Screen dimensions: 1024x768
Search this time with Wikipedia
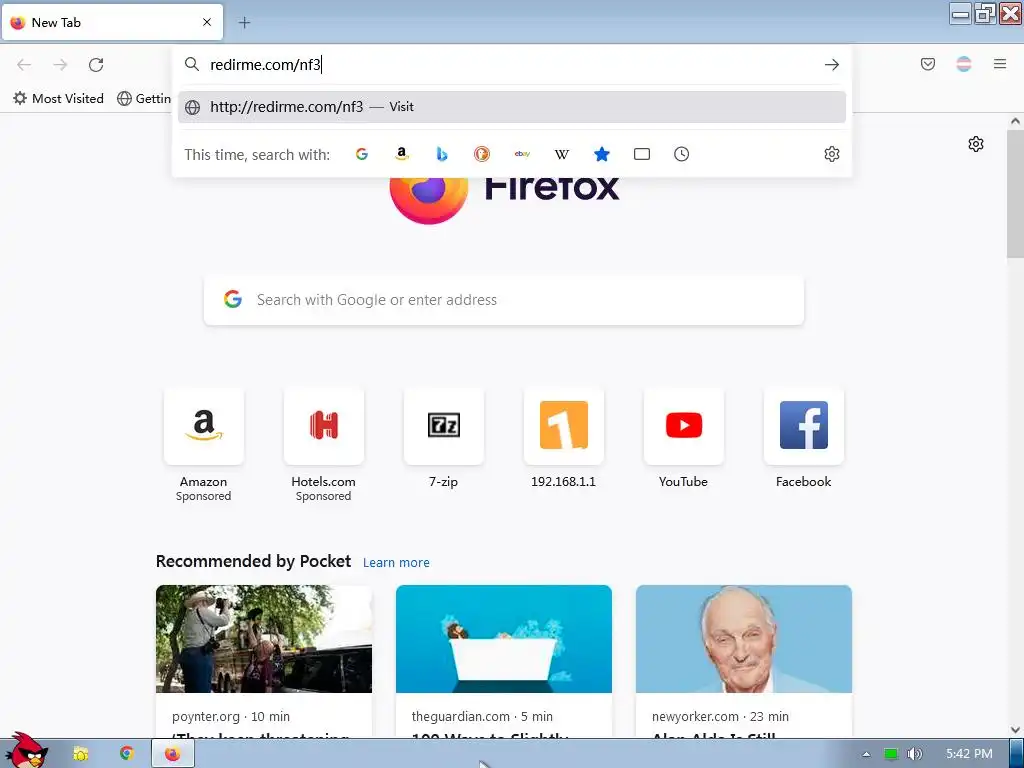pos(562,155)
